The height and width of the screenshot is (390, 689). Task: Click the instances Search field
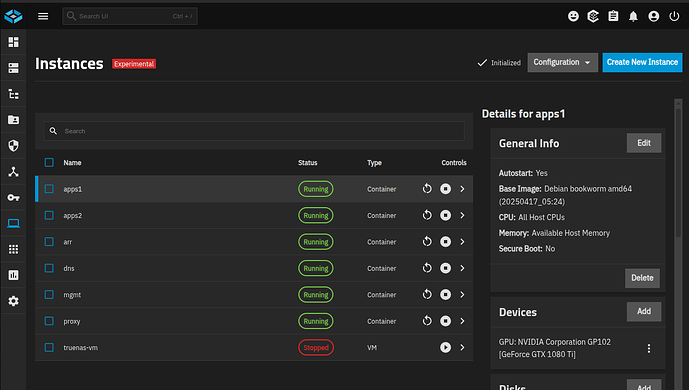tap(254, 131)
